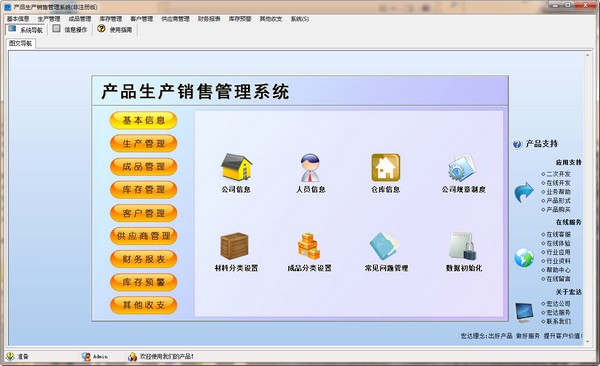This screenshot has height=366, width=600.
Task: Select the 系统导航 toolbar button
Action: [25, 29]
